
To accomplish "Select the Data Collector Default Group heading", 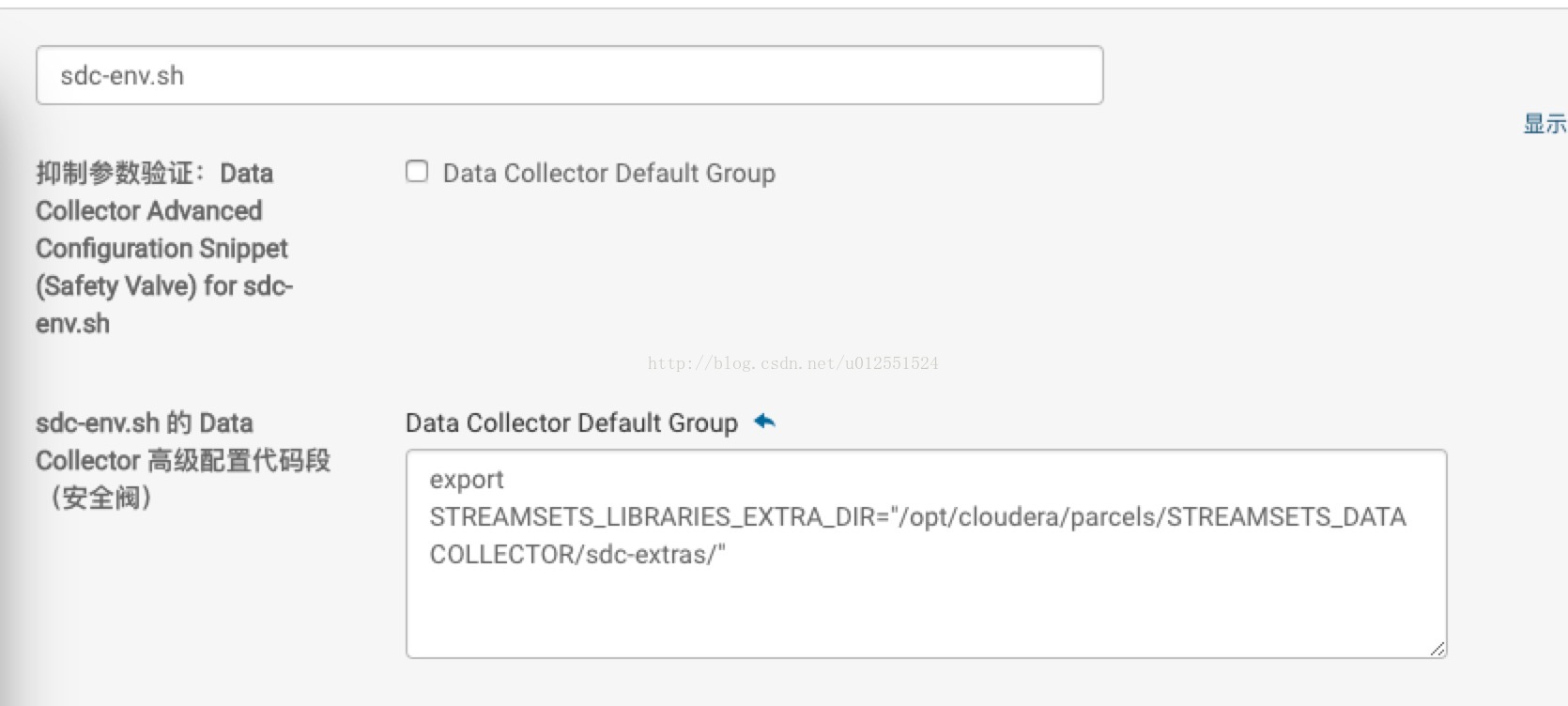I will 571,423.
